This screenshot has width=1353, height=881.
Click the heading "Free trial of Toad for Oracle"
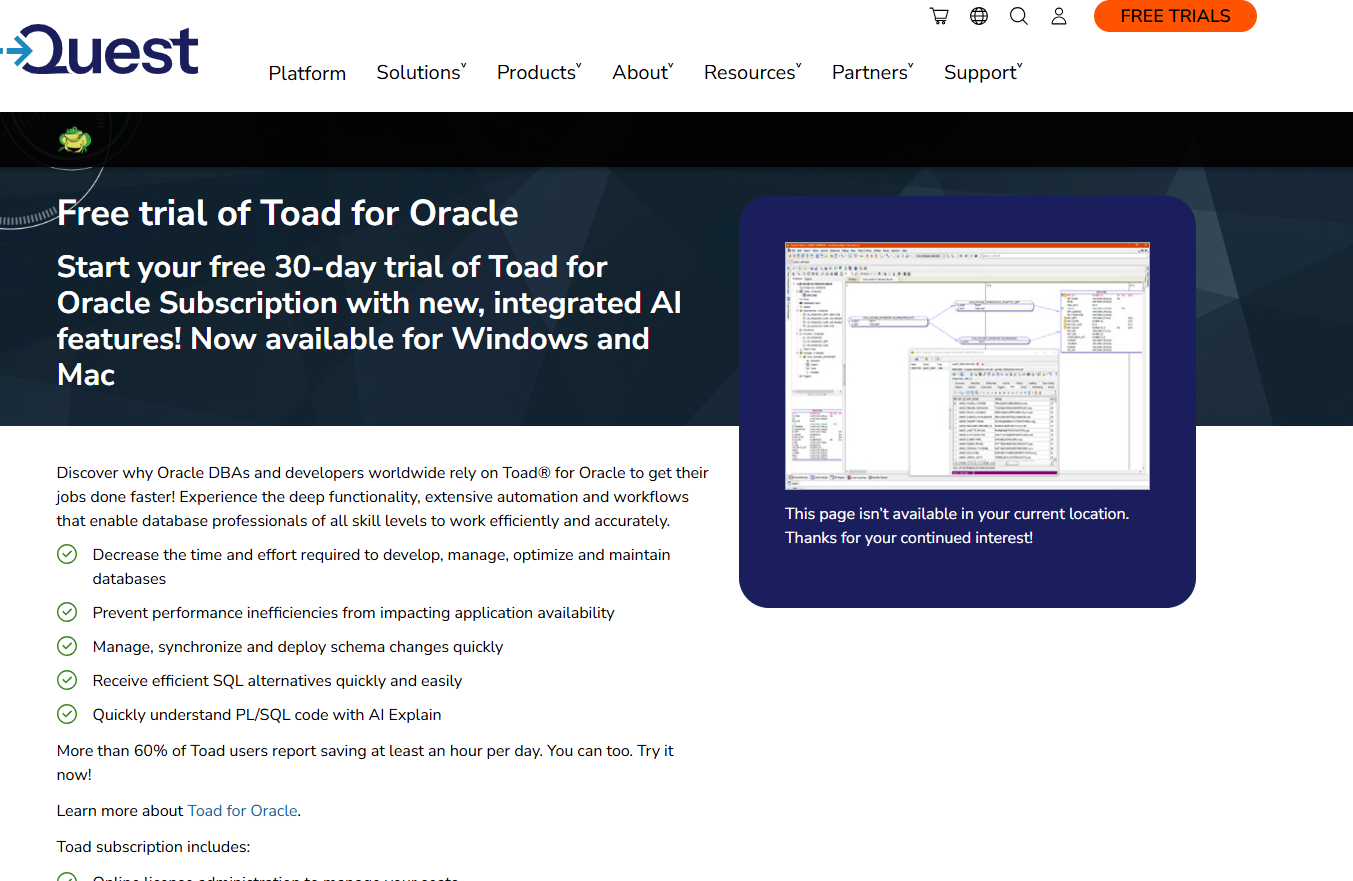click(x=288, y=213)
